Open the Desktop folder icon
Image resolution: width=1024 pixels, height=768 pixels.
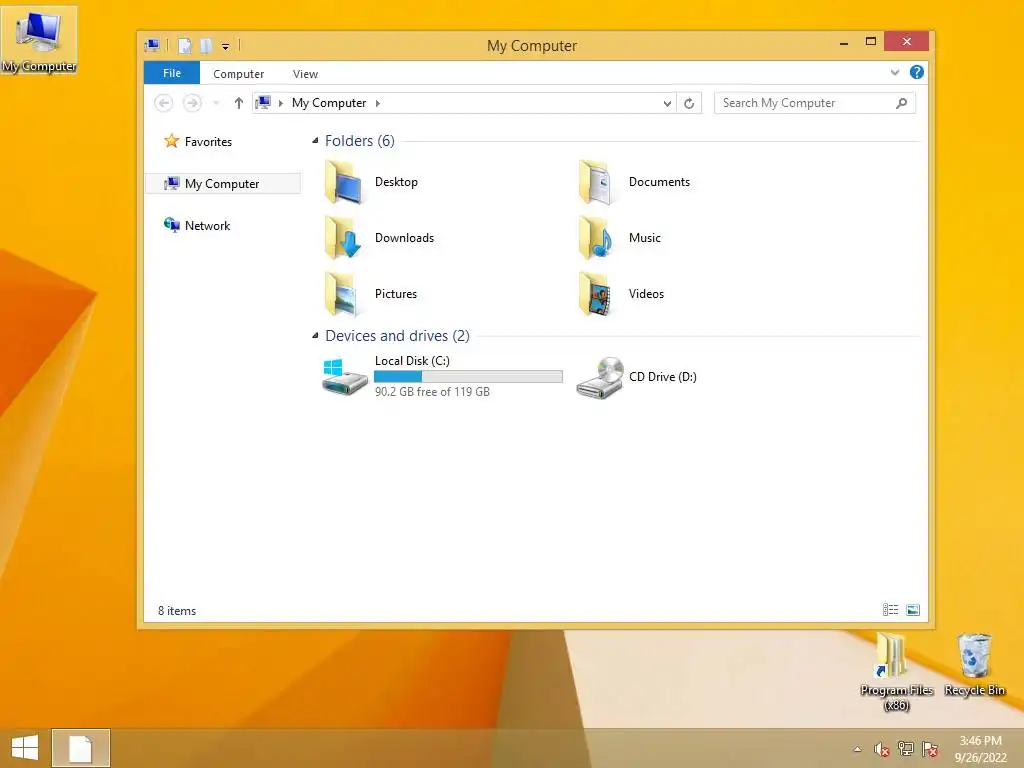click(x=343, y=182)
